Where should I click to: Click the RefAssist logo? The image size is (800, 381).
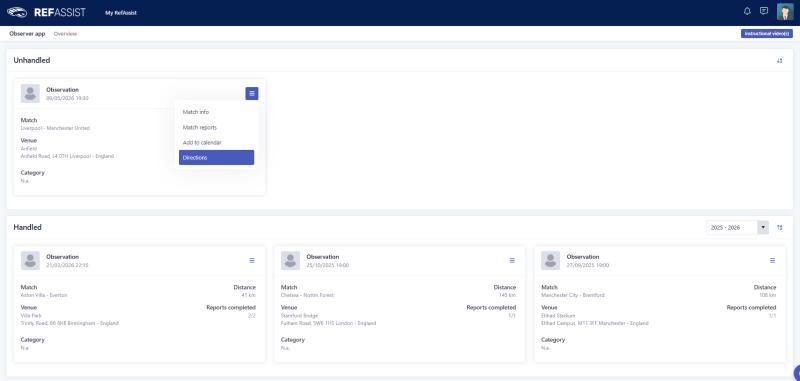46,13
